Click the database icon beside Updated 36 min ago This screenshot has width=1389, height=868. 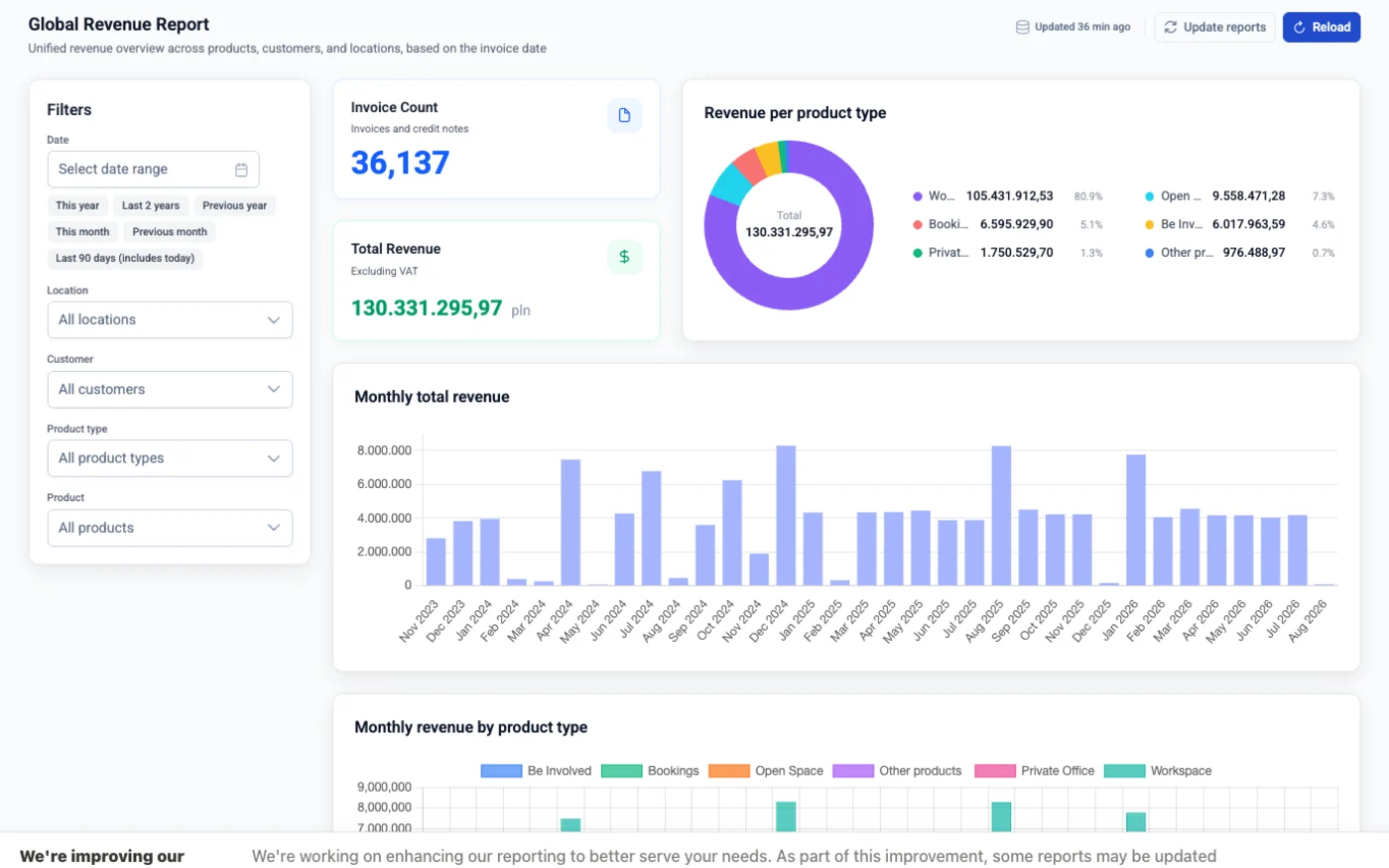coord(1022,28)
